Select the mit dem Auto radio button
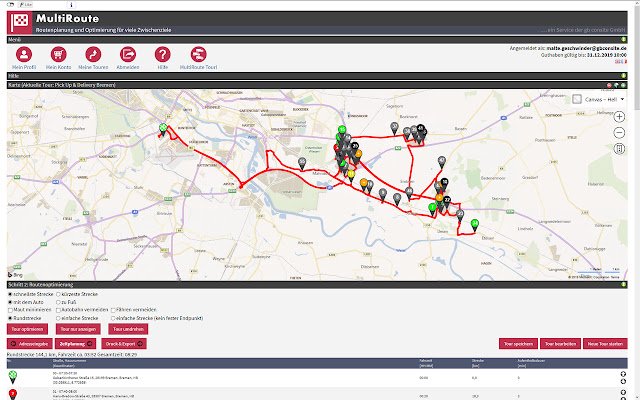This screenshot has height=400, width=640. [x=10, y=302]
